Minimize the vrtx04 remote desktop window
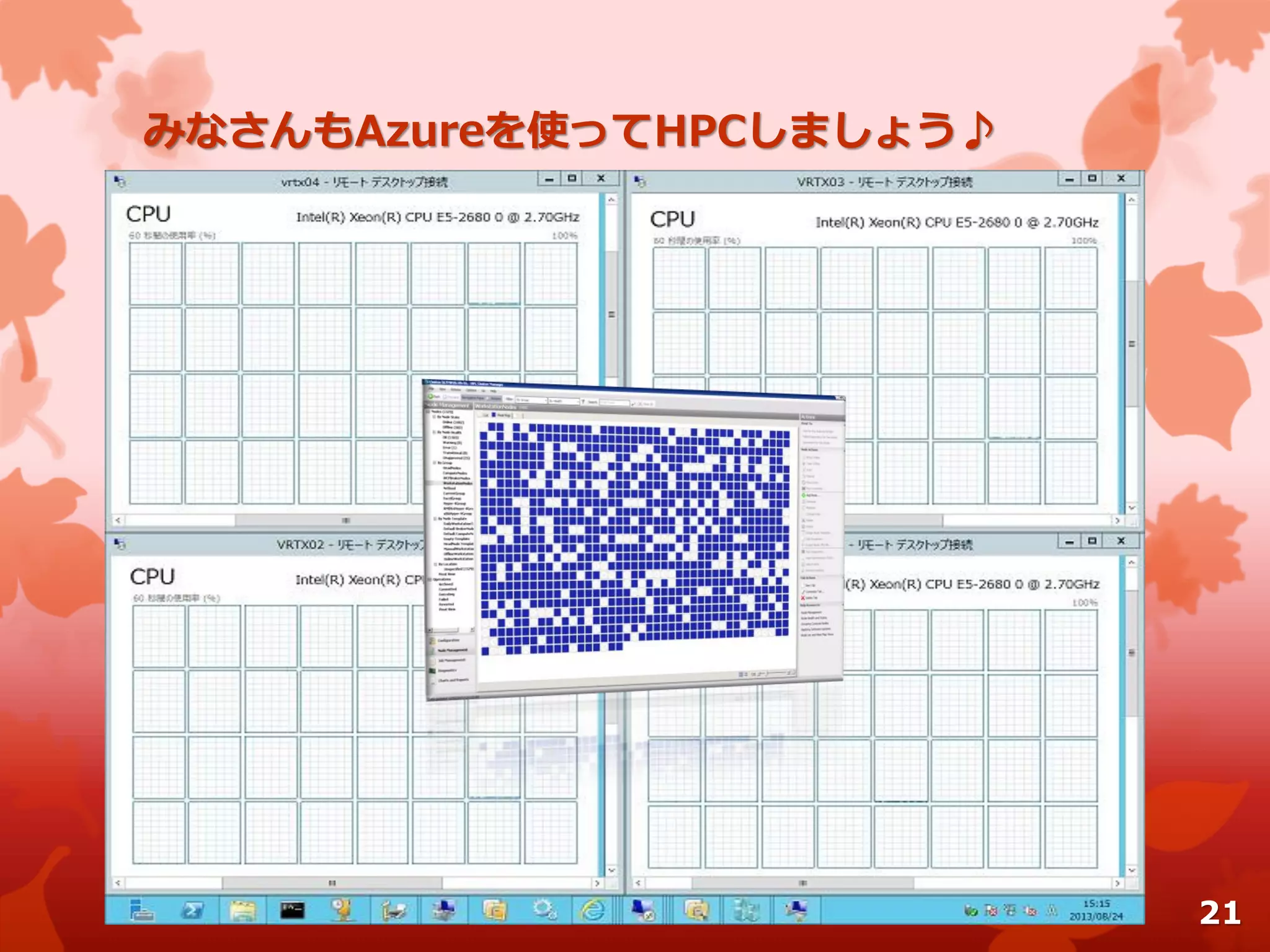This screenshot has height=952, width=1270. coord(549,179)
